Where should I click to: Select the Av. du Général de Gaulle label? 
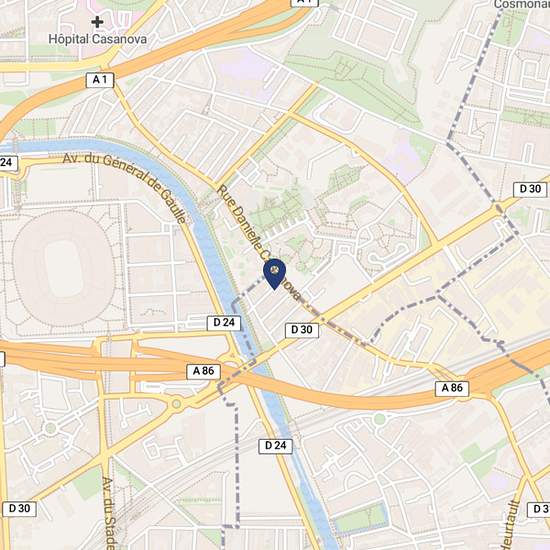[x=125, y=188]
